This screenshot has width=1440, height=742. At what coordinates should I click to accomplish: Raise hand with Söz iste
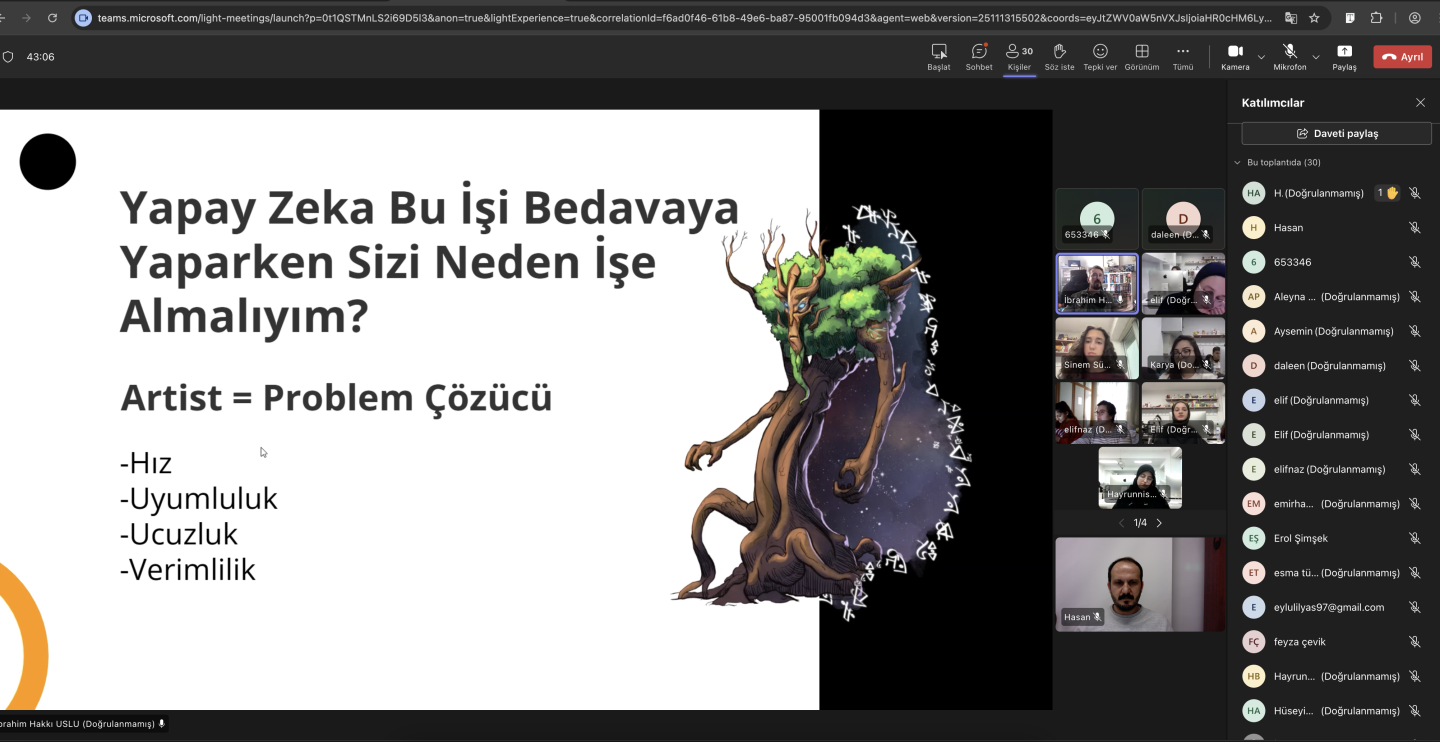1059,56
